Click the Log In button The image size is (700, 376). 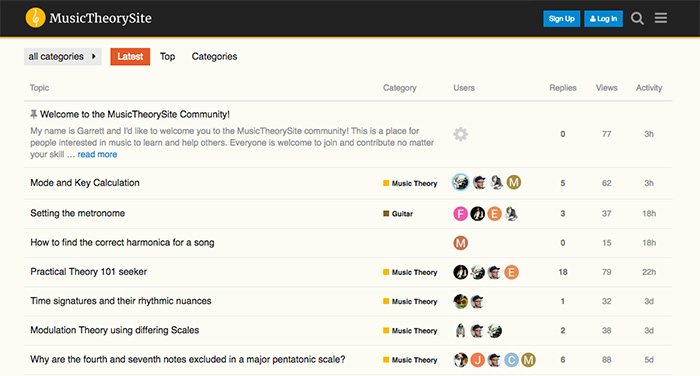click(x=603, y=19)
